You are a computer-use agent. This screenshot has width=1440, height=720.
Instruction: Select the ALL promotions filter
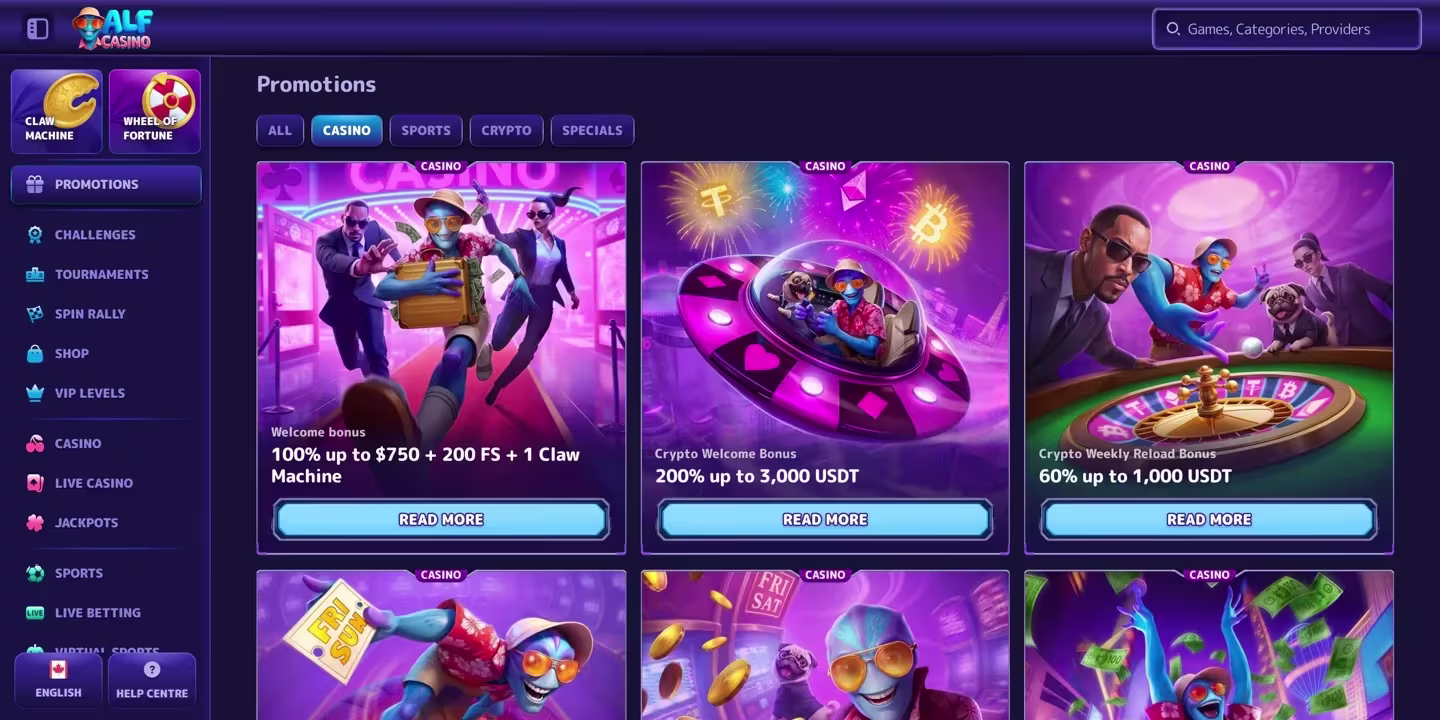(x=280, y=130)
